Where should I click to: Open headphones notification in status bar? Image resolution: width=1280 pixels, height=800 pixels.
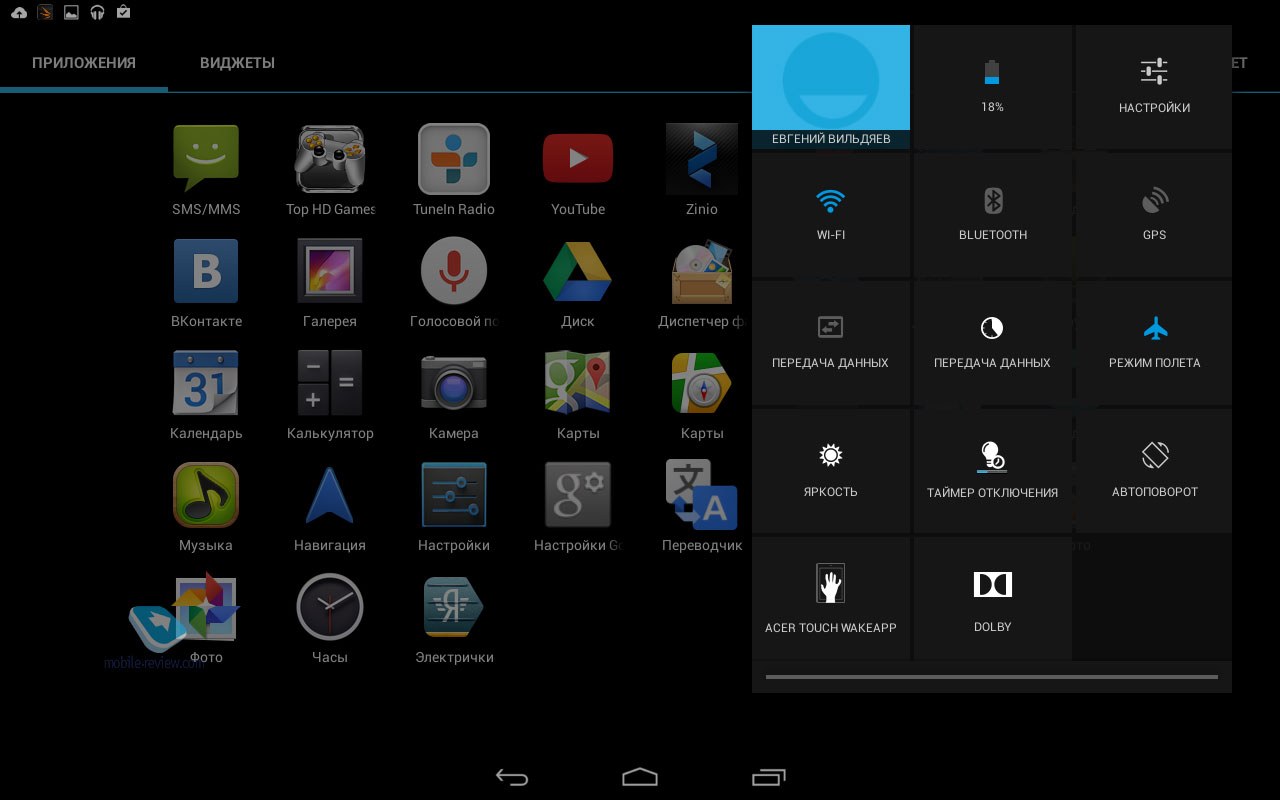tap(97, 13)
